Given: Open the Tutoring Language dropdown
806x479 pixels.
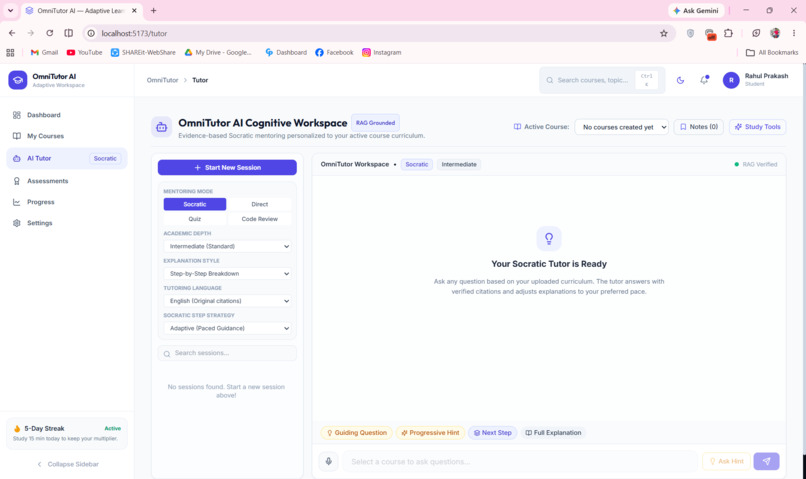Looking at the screenshot, I should (227, 301).
